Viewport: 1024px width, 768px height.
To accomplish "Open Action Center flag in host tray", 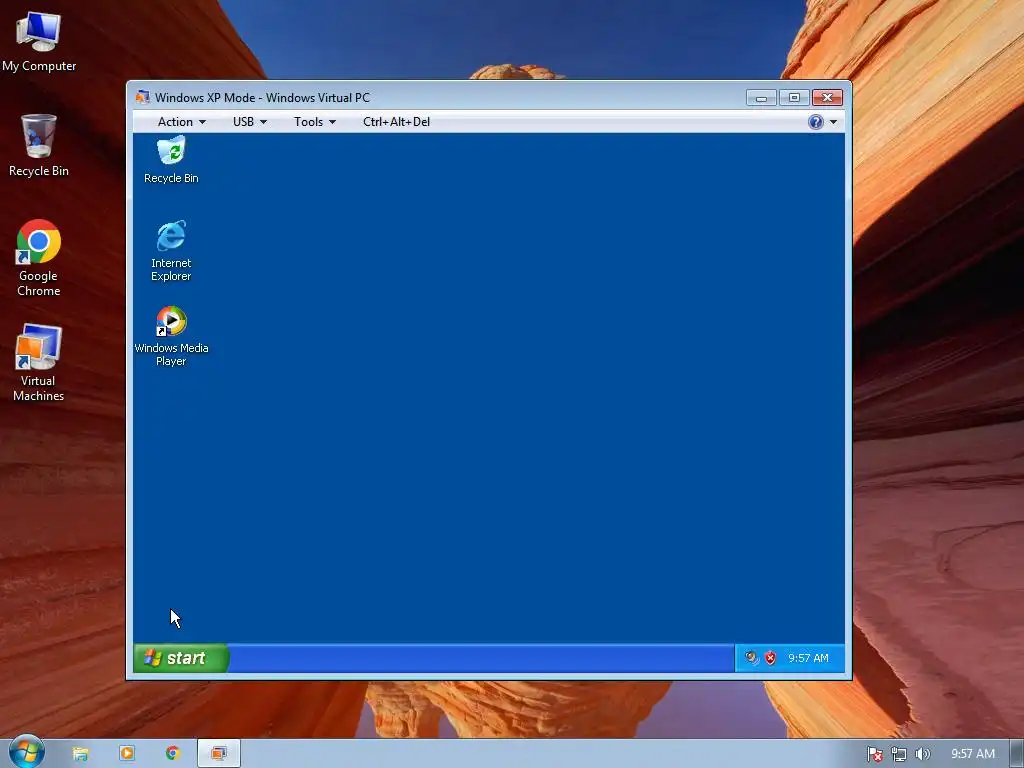I will click(x=874, y=754).
